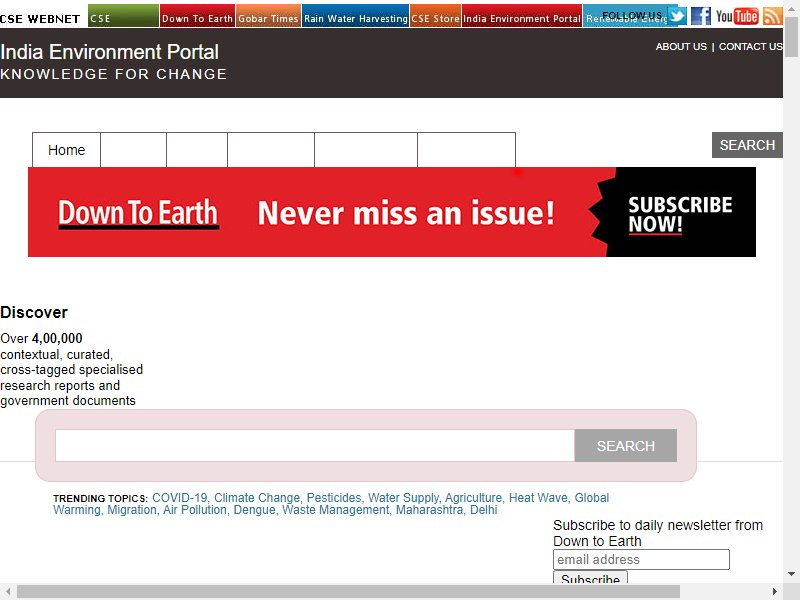Click the horizontal scrollbar left arrow

point(8,592)
